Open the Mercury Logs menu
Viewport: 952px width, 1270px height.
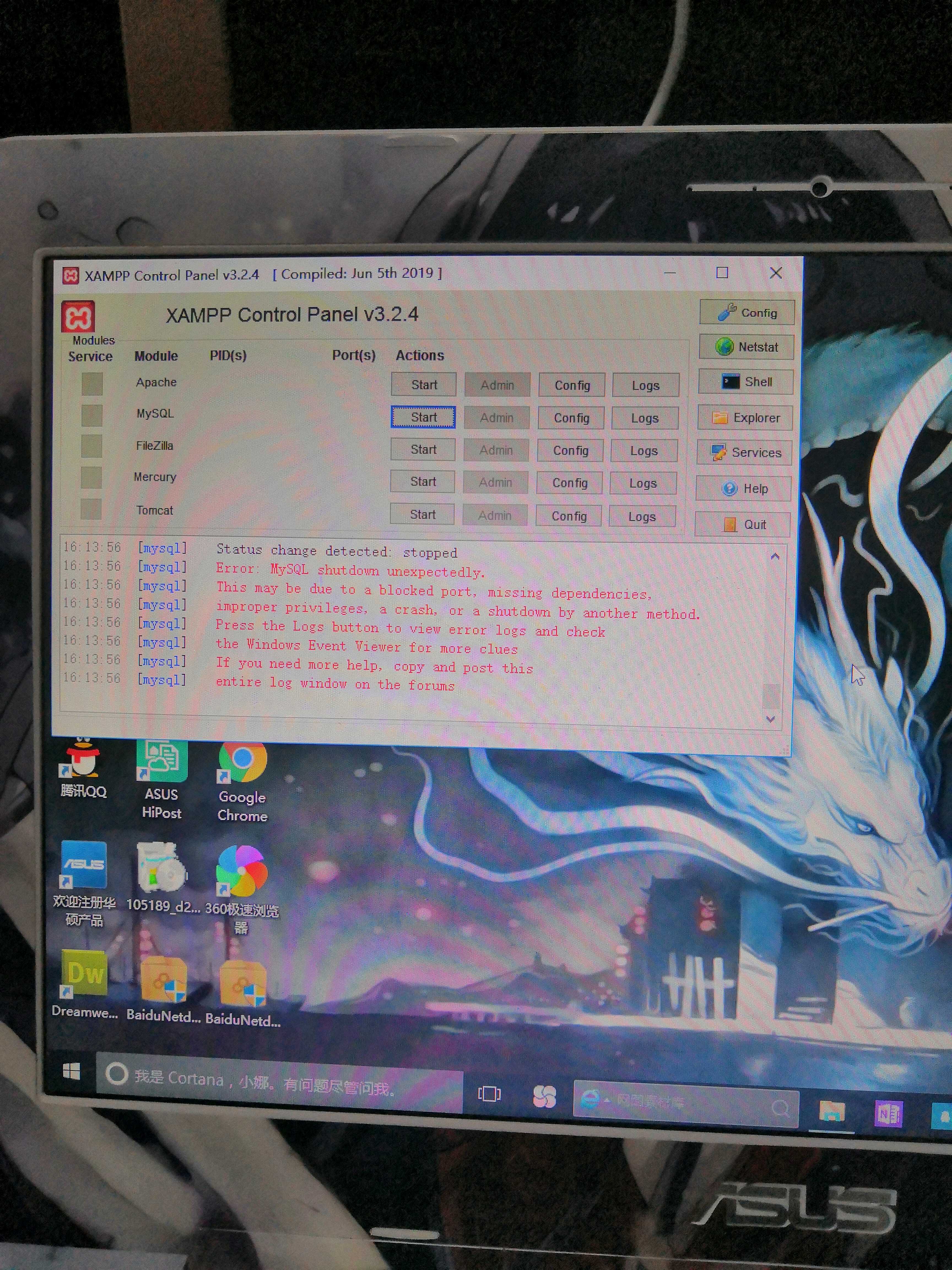click(643, 483)
